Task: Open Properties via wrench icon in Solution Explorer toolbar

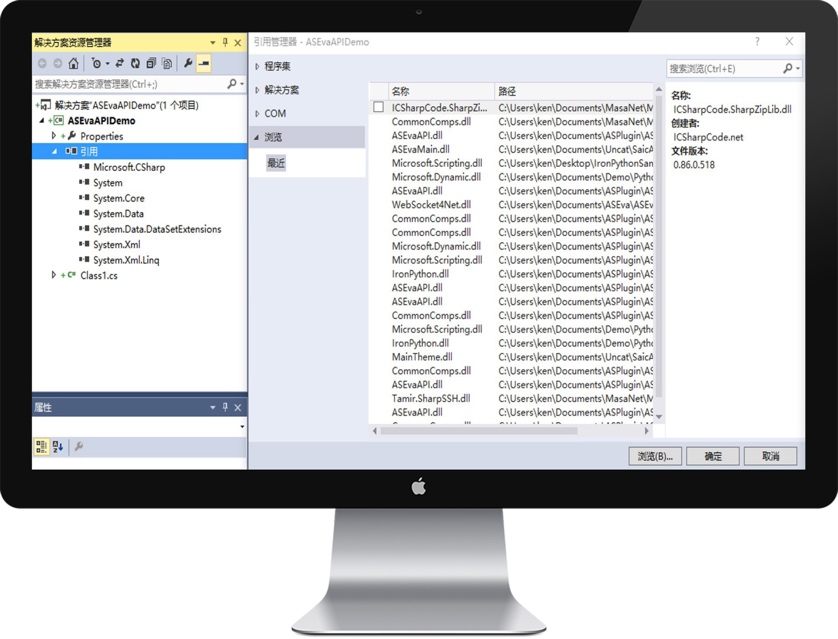Action: pos(187,64)
